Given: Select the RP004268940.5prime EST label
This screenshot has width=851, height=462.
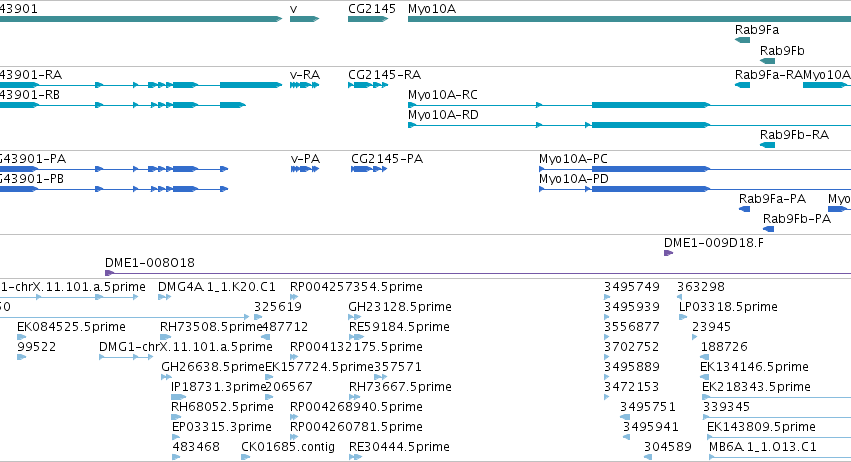Looking at the screenshot, I should coord(357,408).
